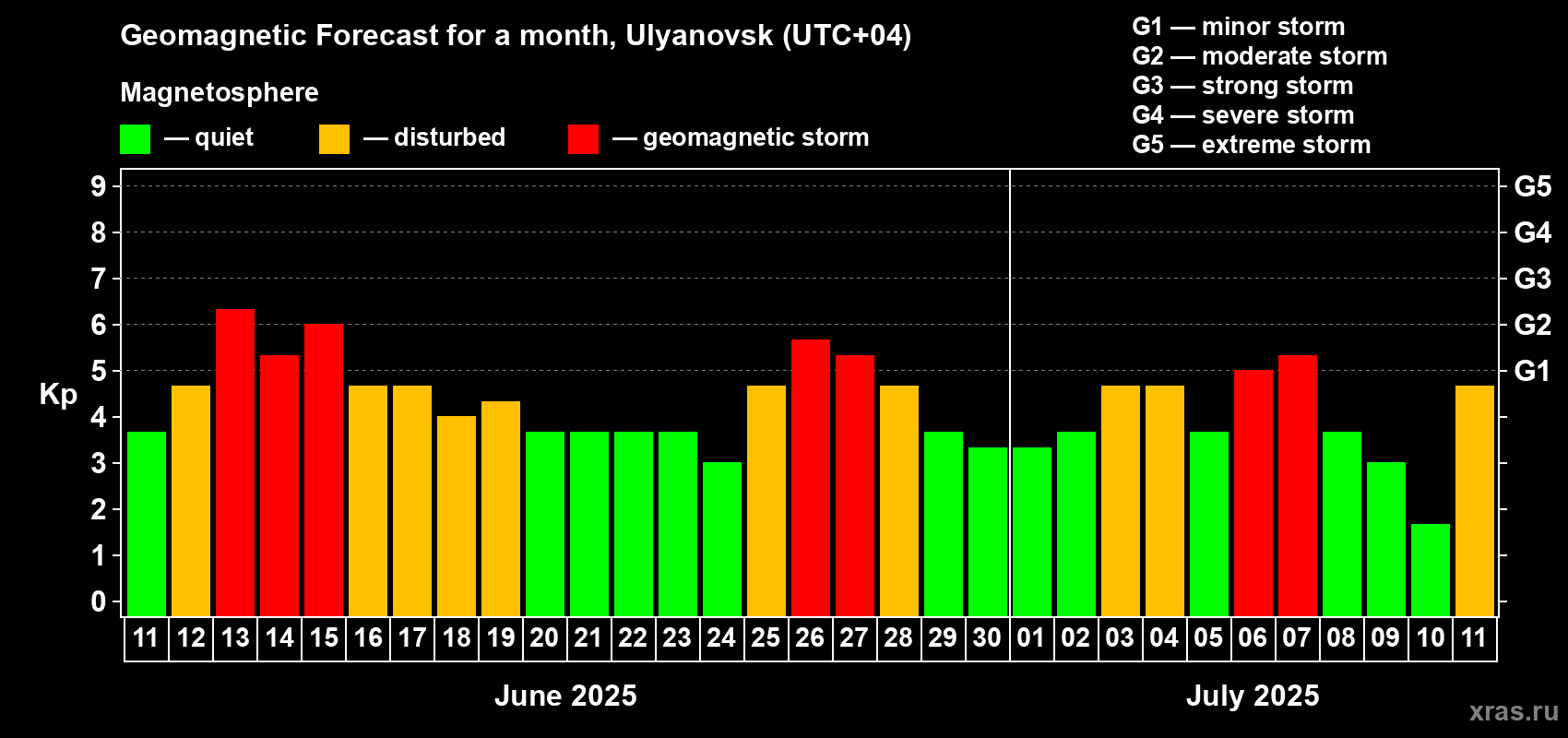Select the green bar for July 10
The image size is (1568, 738).
[1431, 570]
